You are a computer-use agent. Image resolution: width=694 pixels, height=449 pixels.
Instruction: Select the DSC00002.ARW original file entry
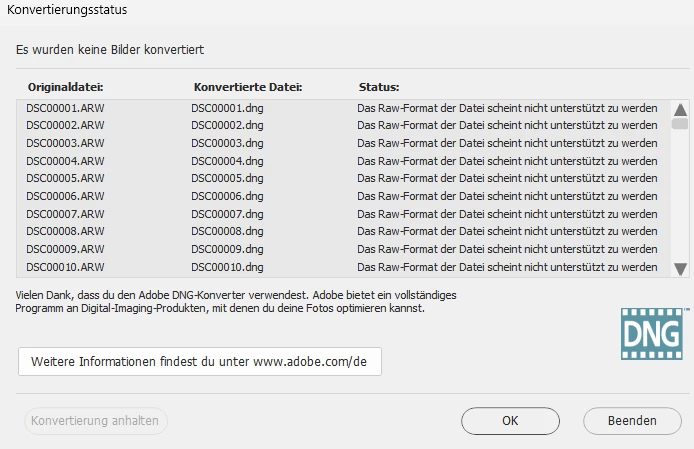[x=65, y=125]
